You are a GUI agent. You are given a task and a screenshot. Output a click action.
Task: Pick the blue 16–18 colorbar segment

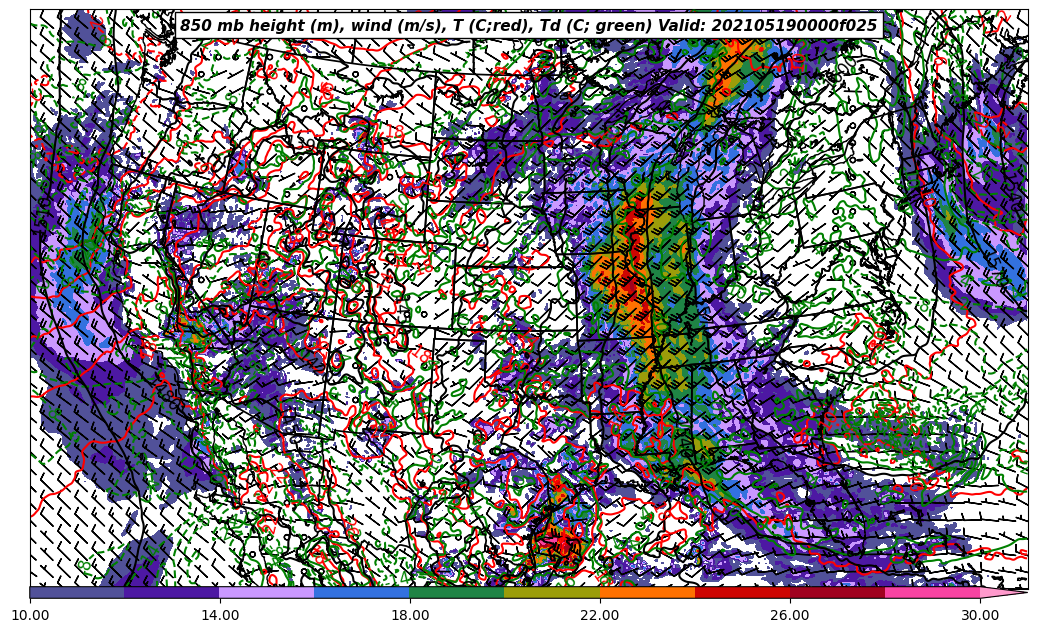[x=362, y=592]
